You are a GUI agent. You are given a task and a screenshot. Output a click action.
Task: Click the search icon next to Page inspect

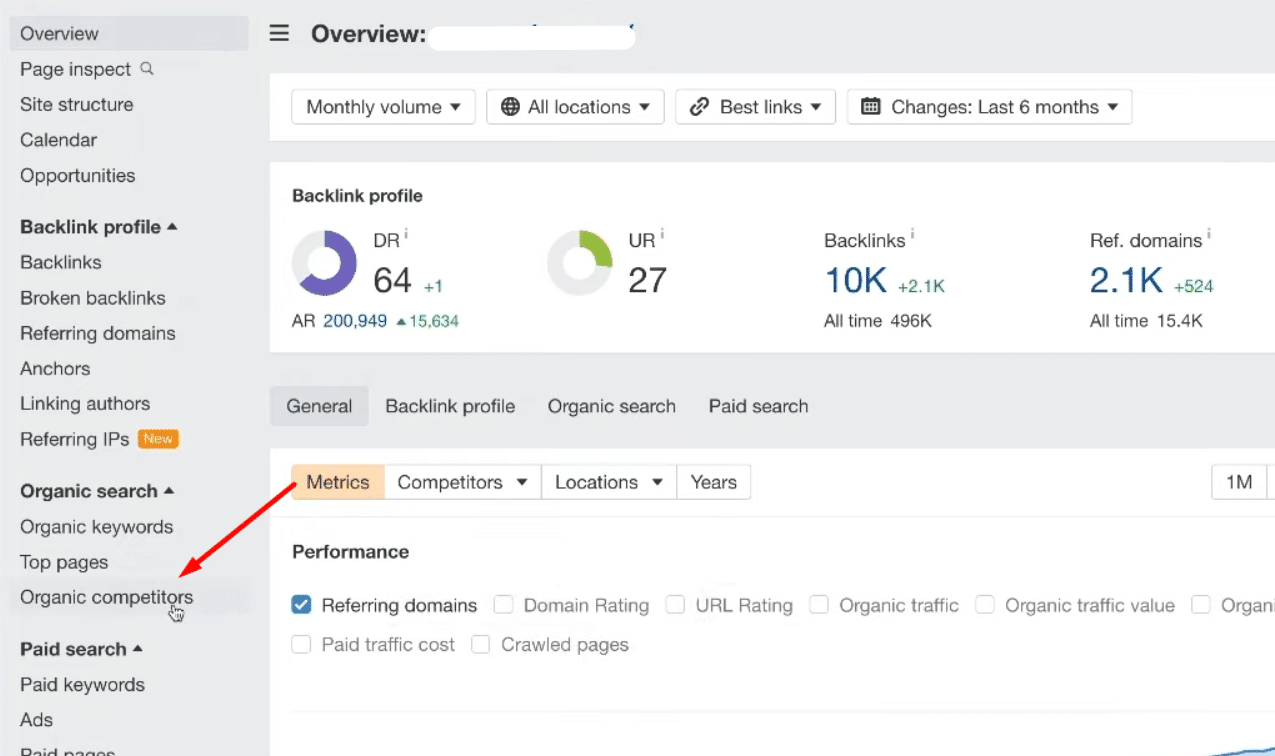[x=147, y=69]
